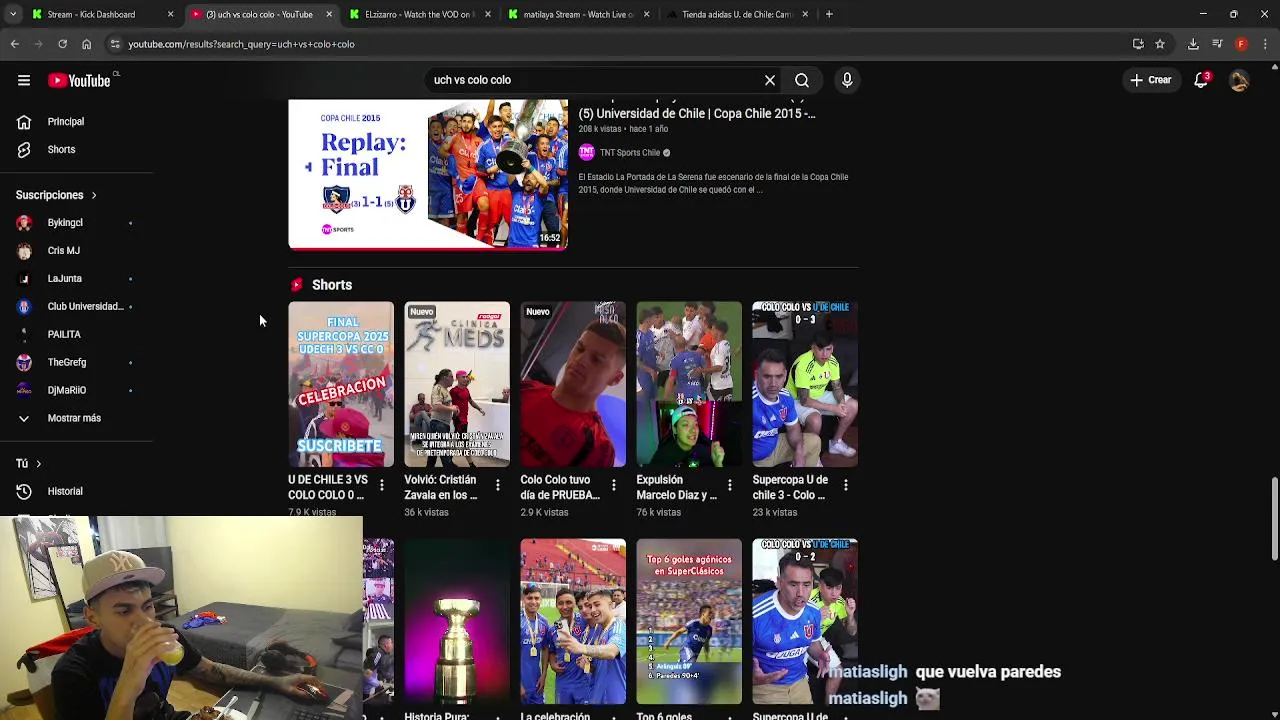Open the install app icon in address bar
Image resolution: width=1280 pixels, height=720 pixels.
click(x=1138, y=44)
